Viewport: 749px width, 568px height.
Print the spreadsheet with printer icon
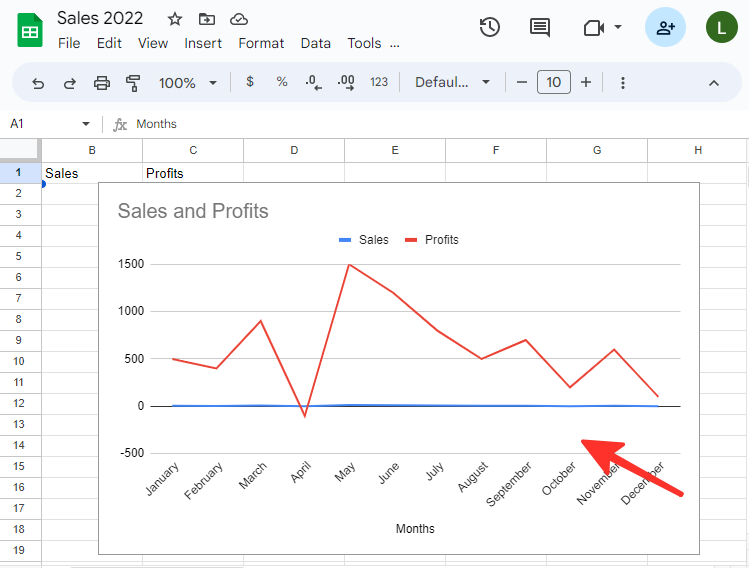point(101,83)
